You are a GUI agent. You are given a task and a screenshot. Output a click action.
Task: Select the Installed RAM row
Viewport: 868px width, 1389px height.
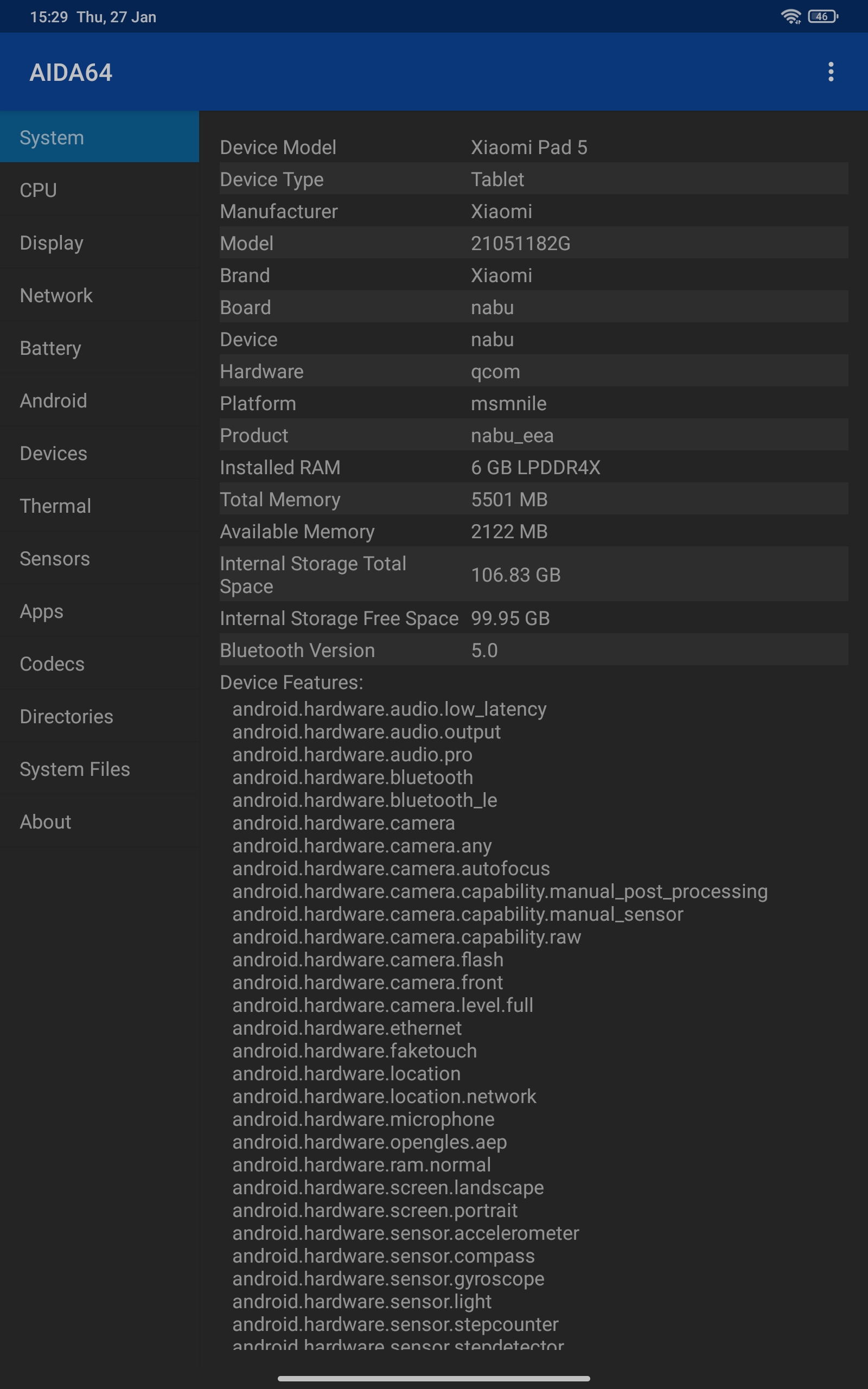click(x=534, y=467)
